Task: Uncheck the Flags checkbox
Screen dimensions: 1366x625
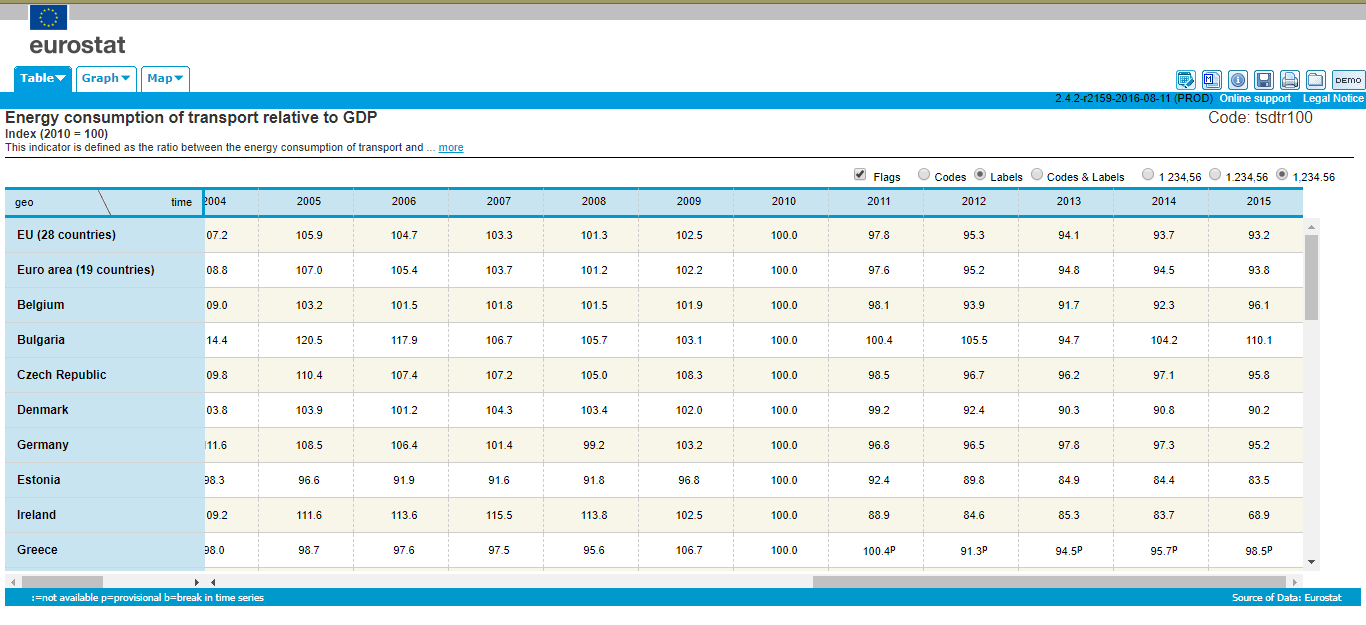Action: coord(860,175)
